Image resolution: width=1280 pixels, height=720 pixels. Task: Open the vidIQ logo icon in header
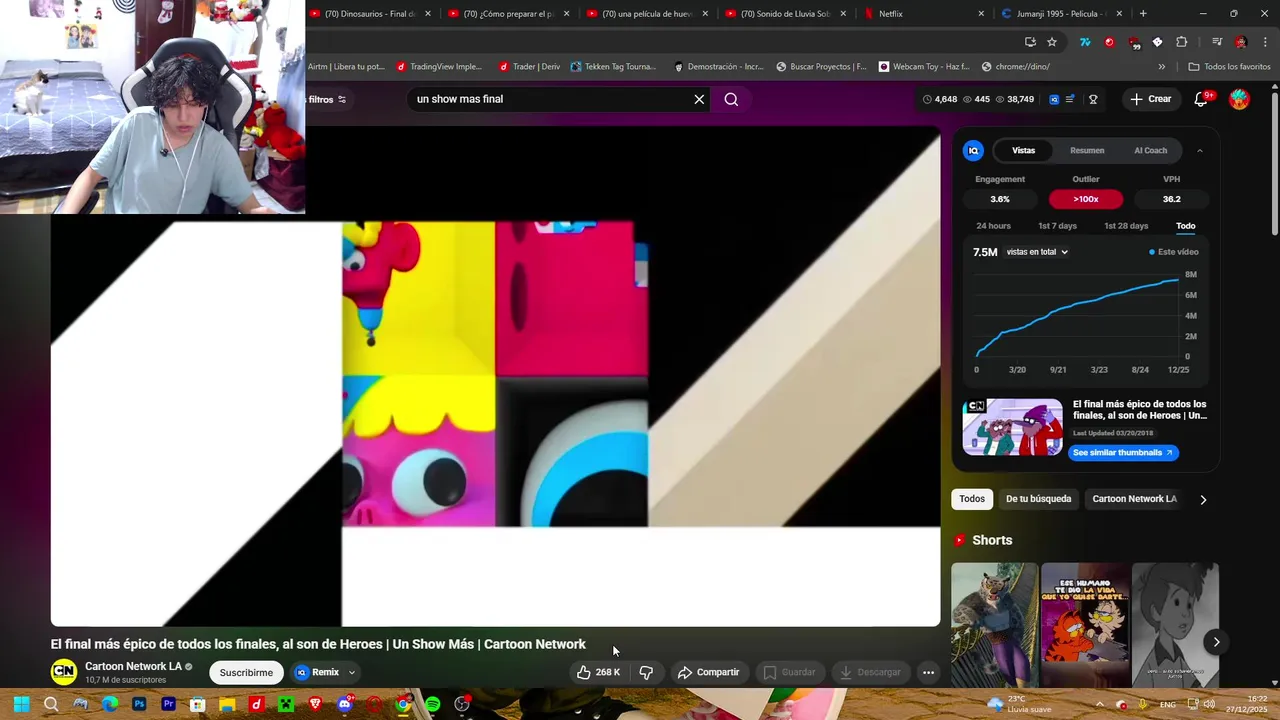point(1054,99)
